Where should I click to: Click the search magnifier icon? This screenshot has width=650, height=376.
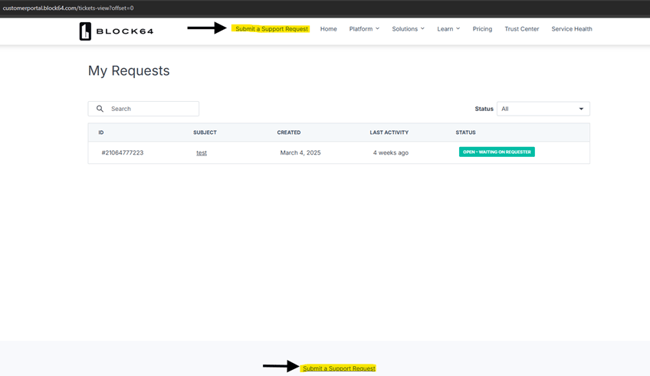pyautogui.click(x=100, y=109)
